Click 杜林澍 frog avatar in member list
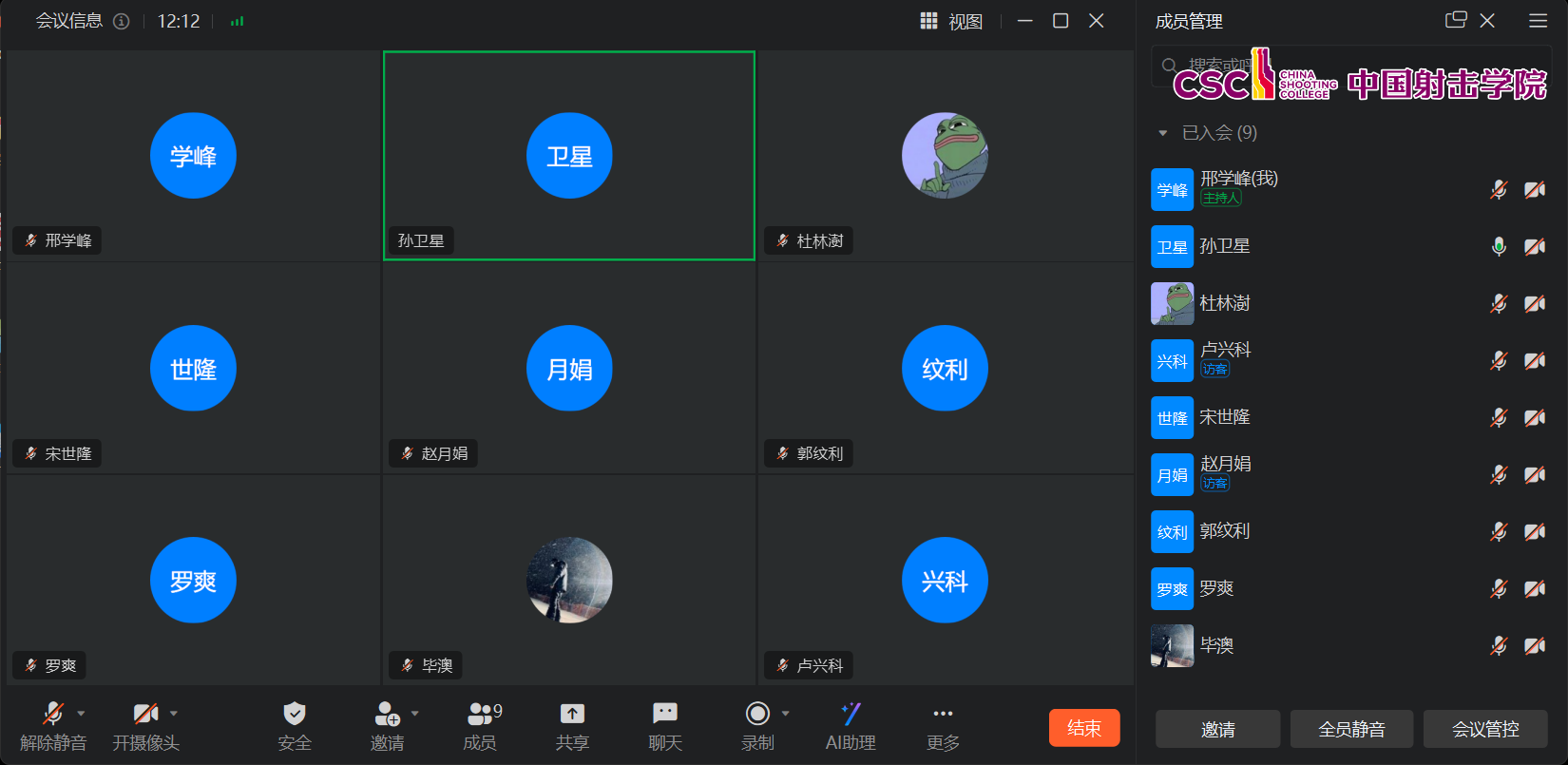 (1172, 303)
